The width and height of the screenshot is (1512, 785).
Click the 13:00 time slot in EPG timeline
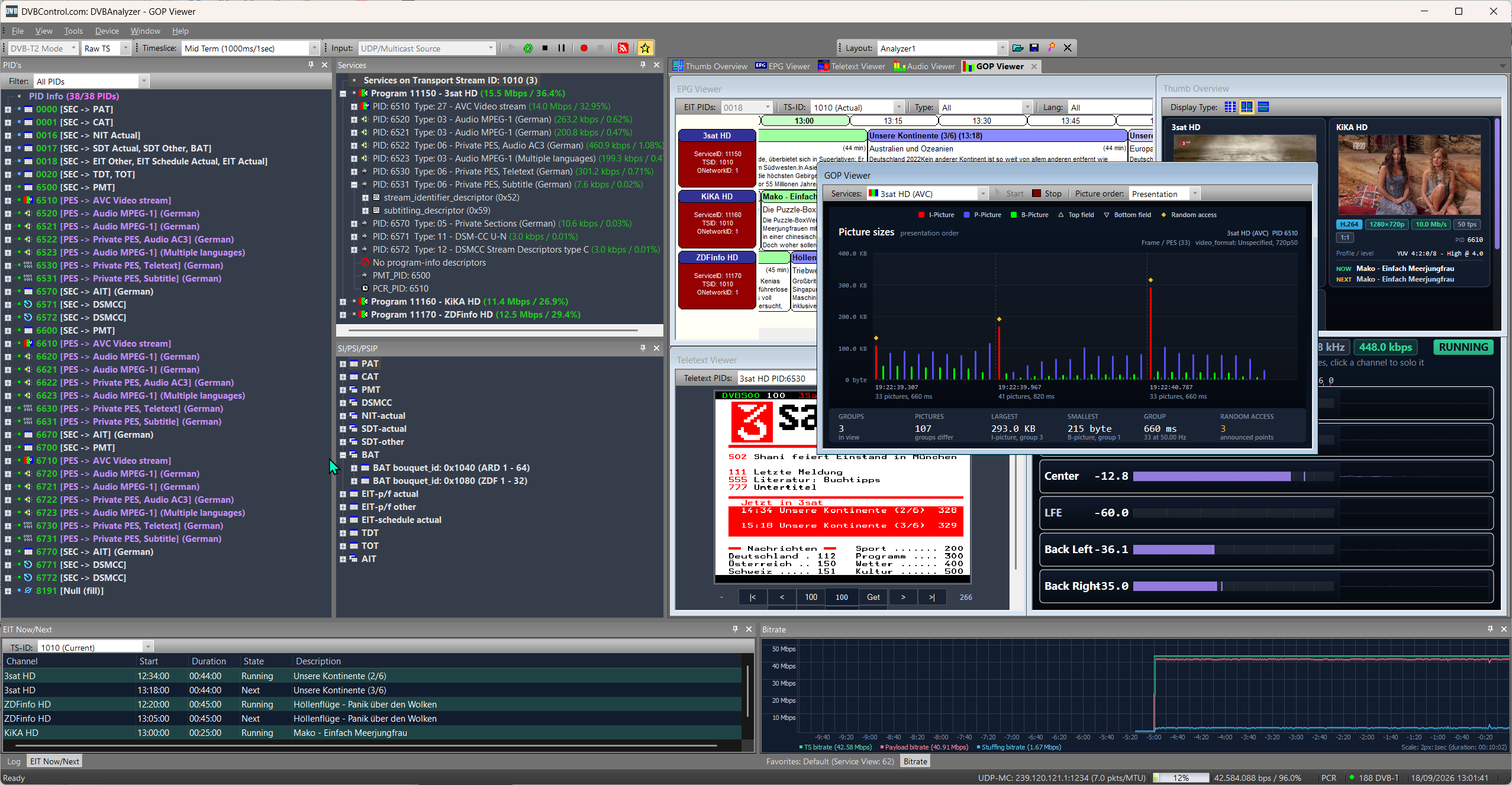[804, 121]
